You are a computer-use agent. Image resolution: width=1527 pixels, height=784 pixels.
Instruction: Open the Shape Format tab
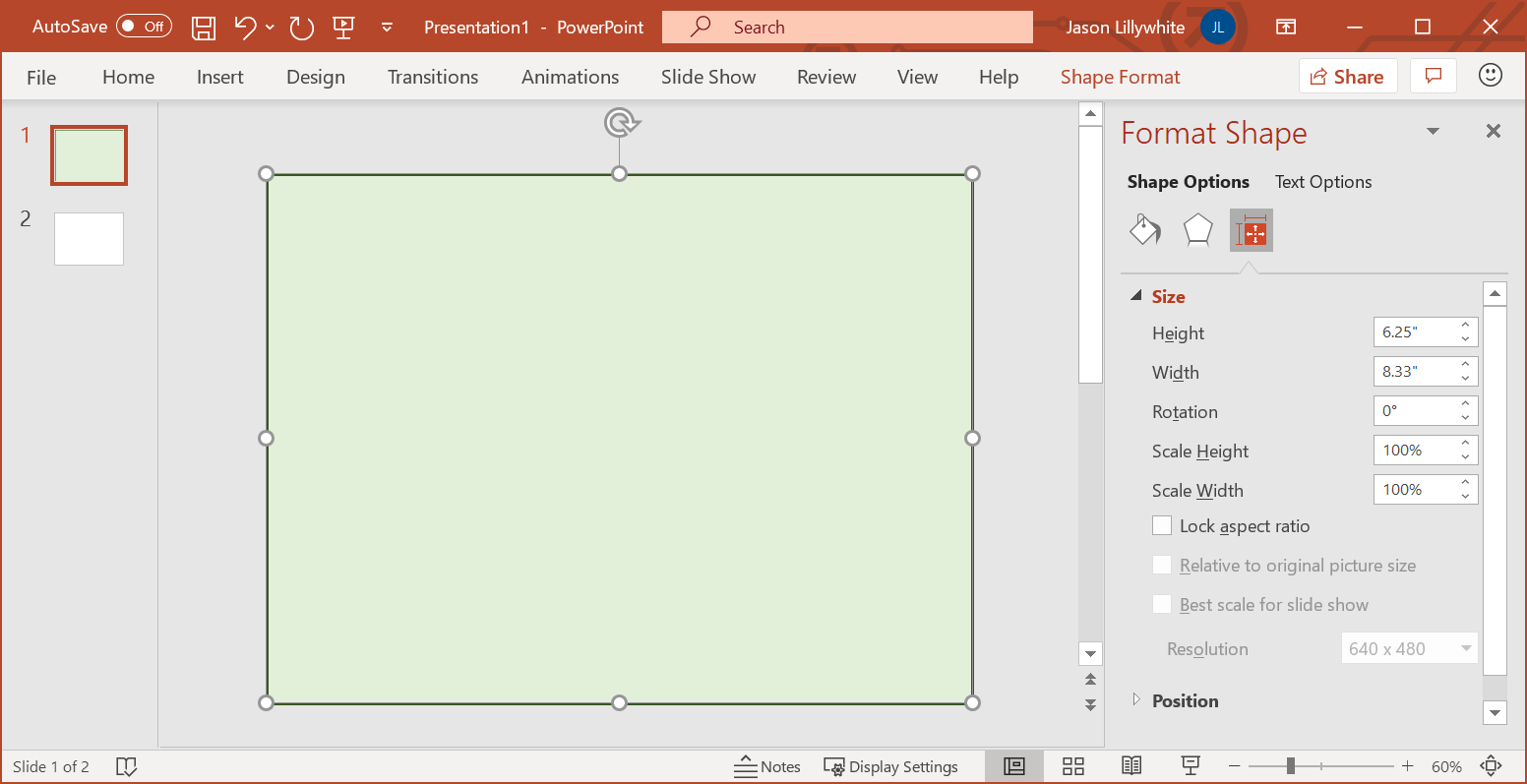(x=1121, y=77)
